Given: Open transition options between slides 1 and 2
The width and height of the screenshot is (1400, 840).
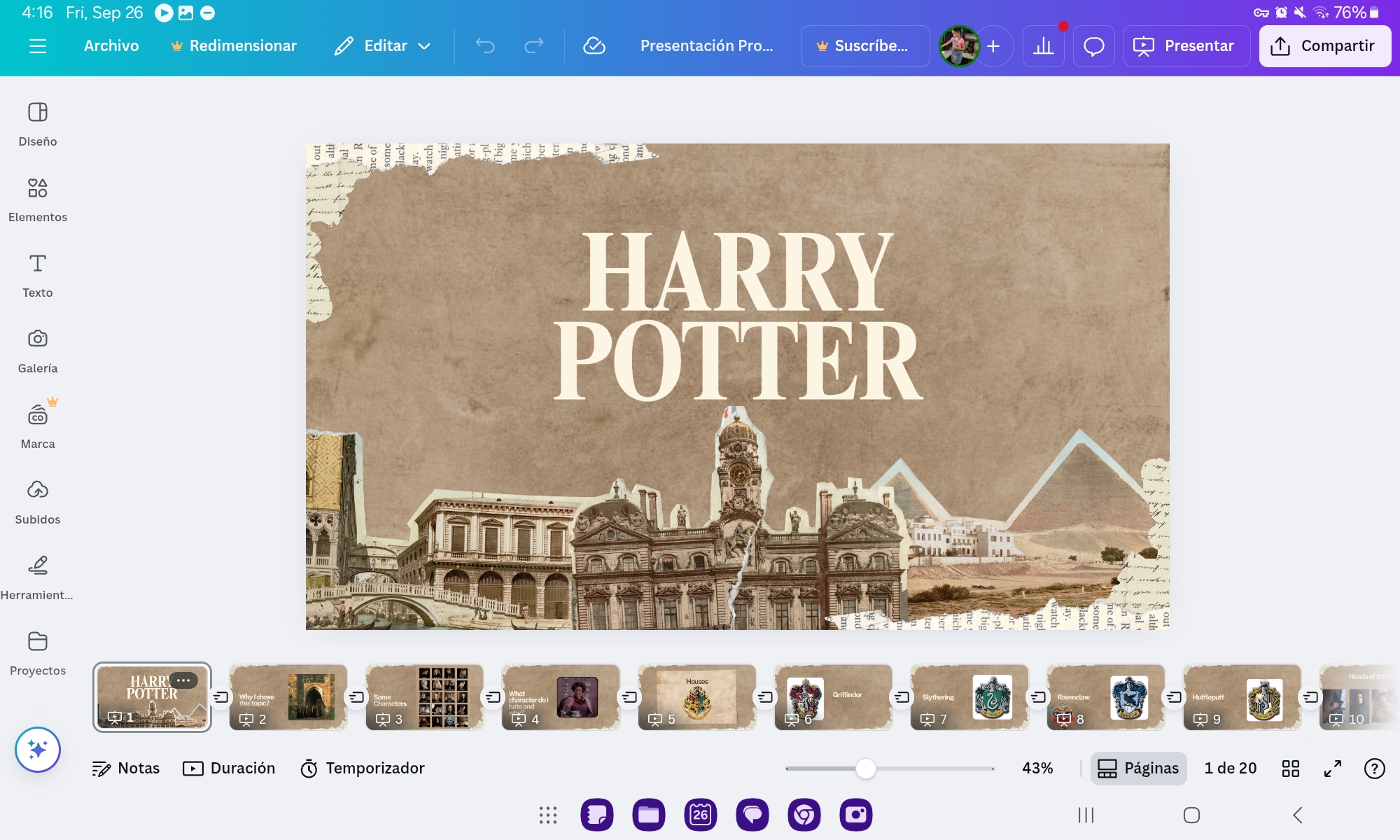Looking at the screenshot, I should coord(220,697).
